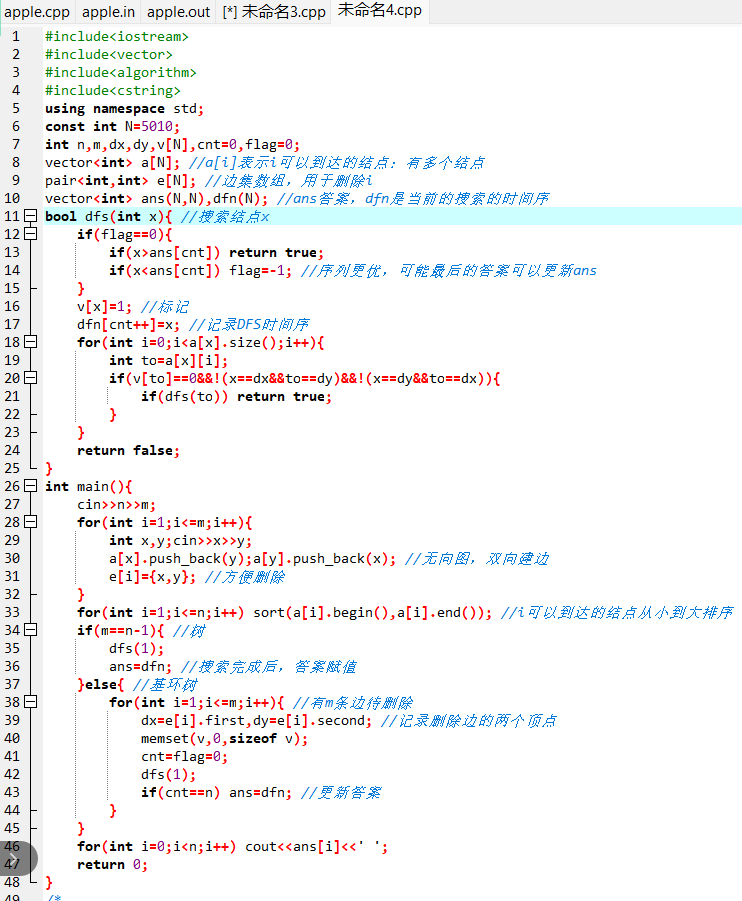Fold the input for loop at line 28
The width and height of the screenshot is (742, 901).
click(30, 523)
